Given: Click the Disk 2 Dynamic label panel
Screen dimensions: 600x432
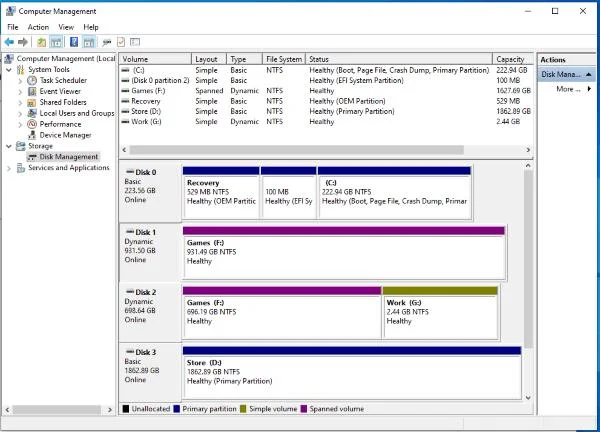Looking at the screenshot, I should pos(150,313).
